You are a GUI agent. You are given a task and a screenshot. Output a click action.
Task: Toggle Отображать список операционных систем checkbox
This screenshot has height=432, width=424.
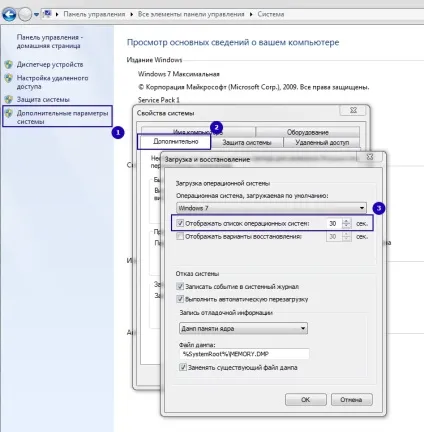pyautogui.click(x=180, y=223)
